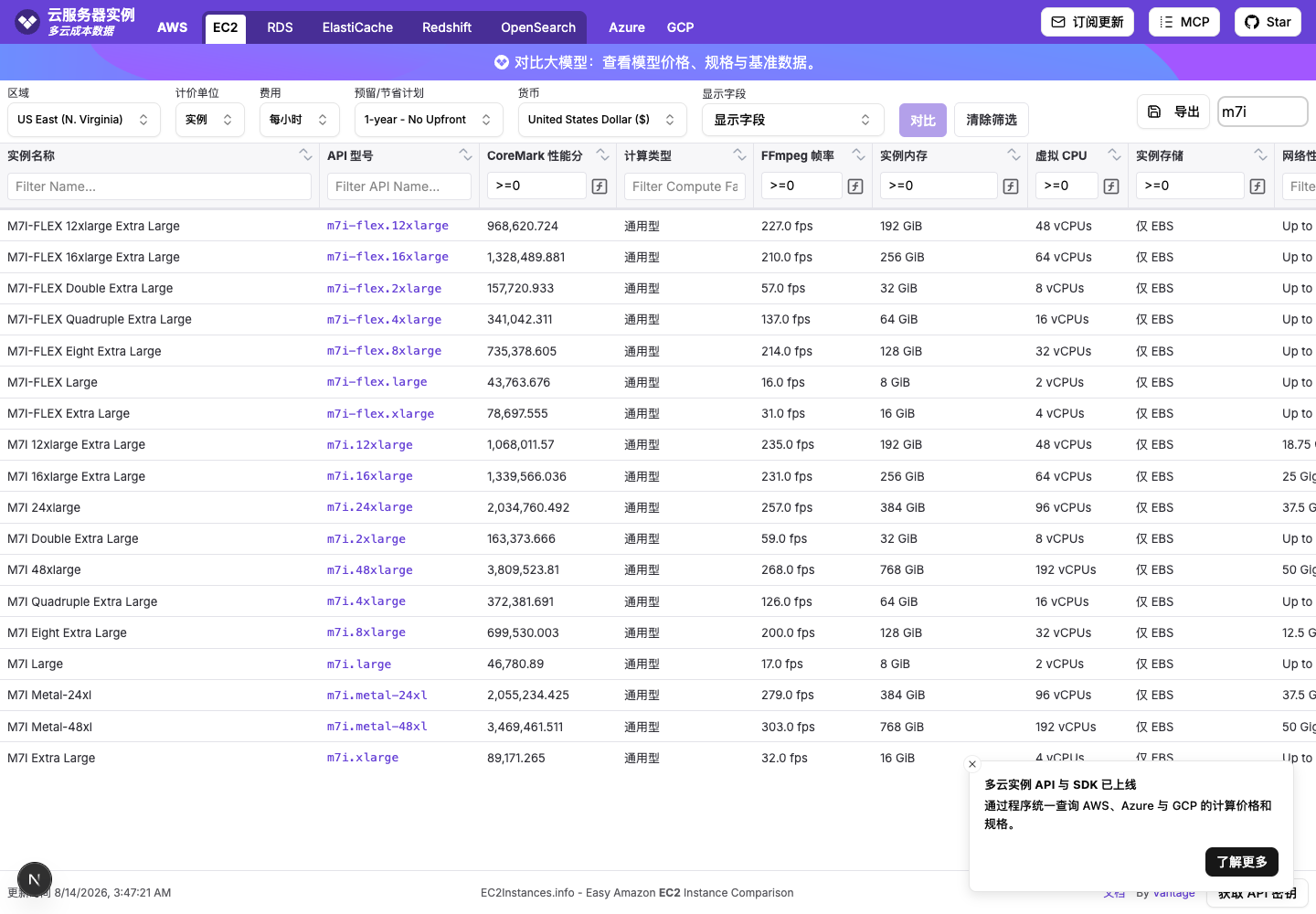Open the 区域 US East dropdown
This screenshot has width=1316, height=914.
coord(84,120)
